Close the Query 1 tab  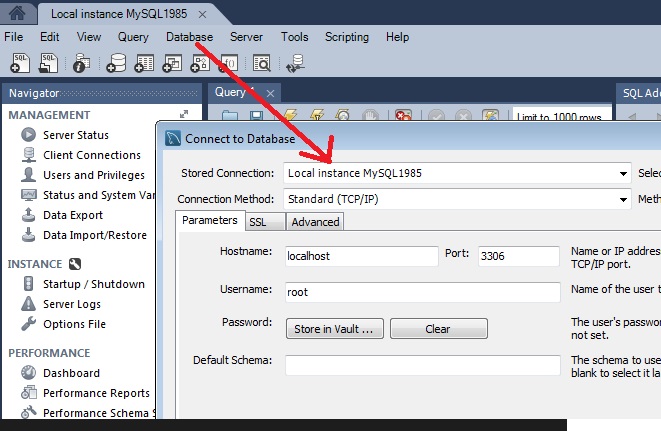(270, 93)
